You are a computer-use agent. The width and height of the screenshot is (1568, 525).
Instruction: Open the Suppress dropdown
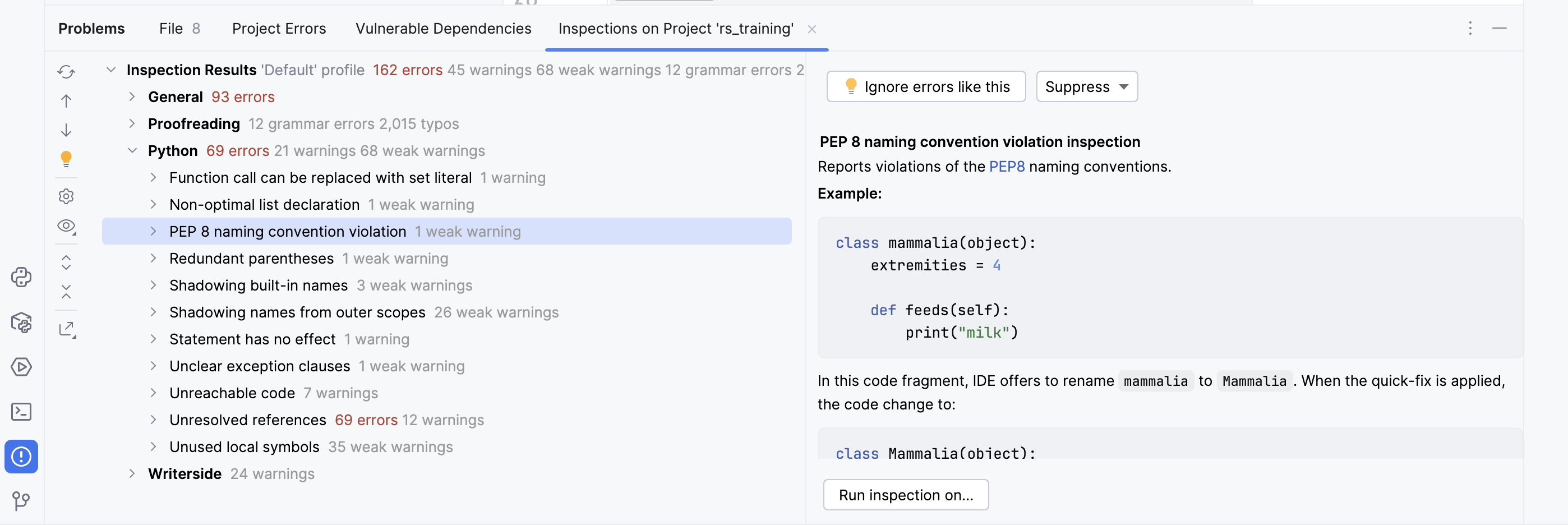(1086, 87)
